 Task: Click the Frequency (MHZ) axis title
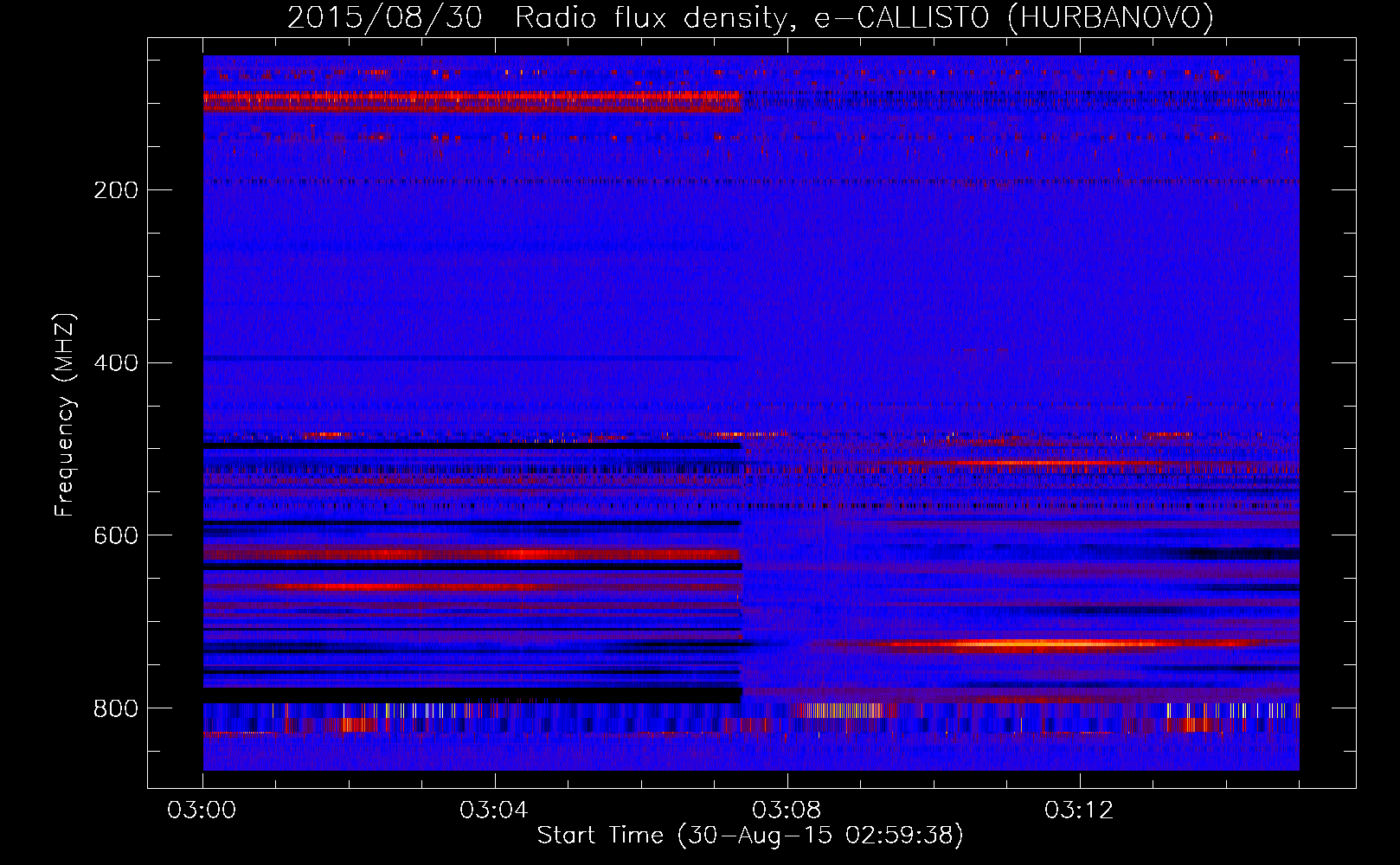[x=65, y=414]
